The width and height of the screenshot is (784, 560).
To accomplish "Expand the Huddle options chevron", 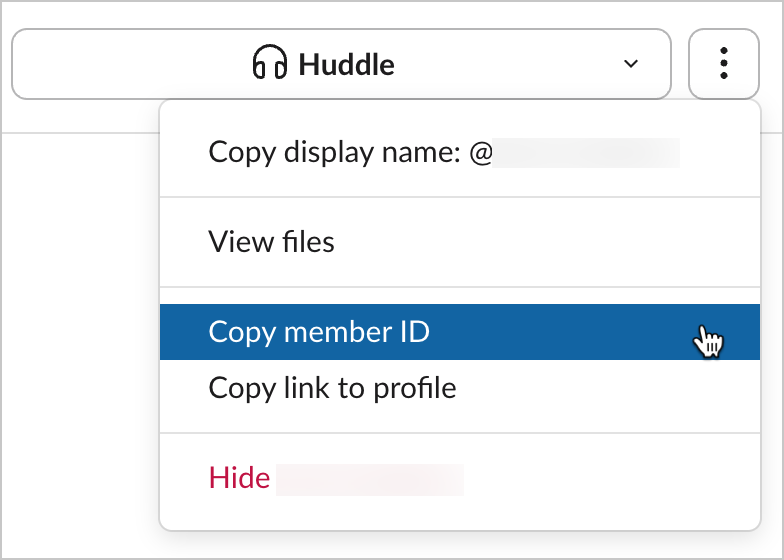I will pyautogui.click(x=631, y=64).
